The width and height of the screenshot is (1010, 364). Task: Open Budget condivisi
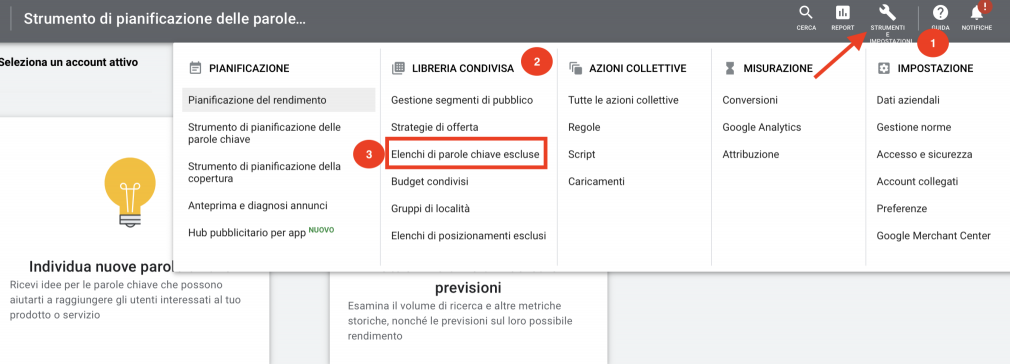coord(430,182)
